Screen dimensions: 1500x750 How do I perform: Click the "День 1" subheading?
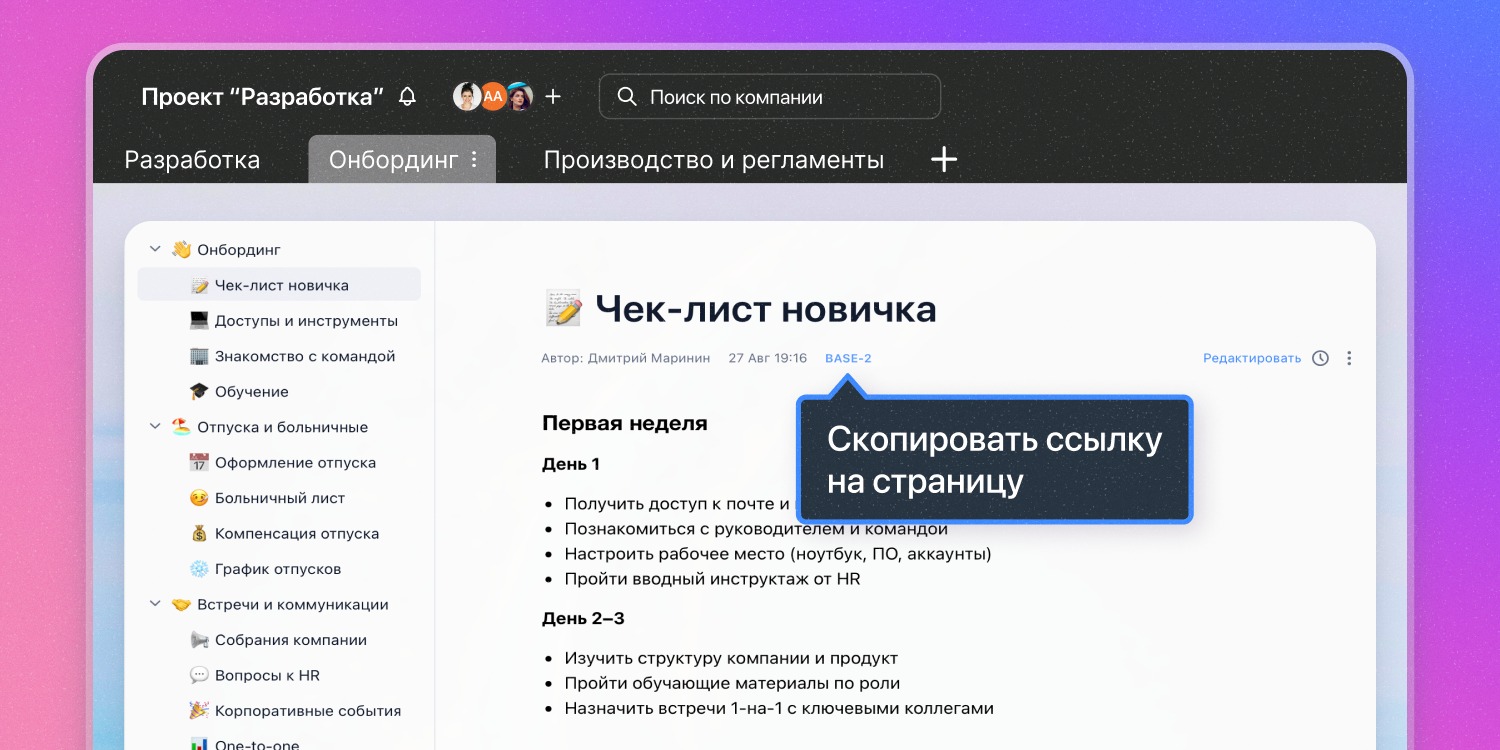tap(571, 464)
